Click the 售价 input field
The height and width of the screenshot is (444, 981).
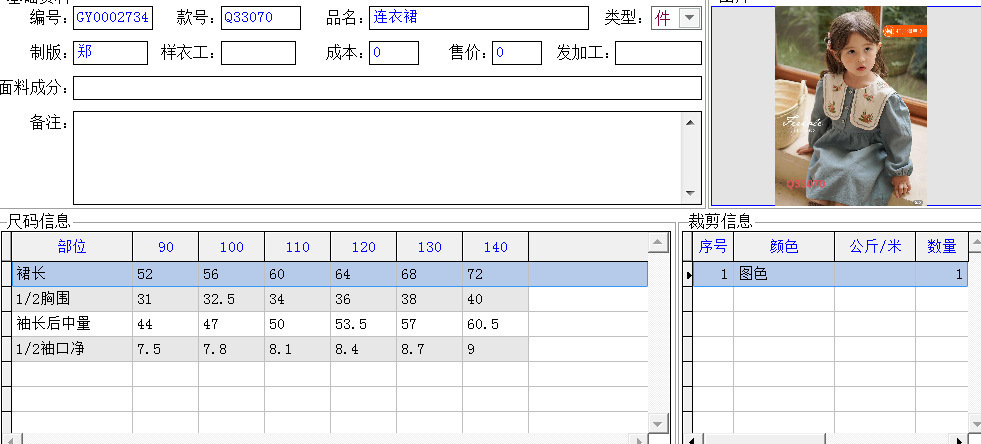click(x=517, y=53)
